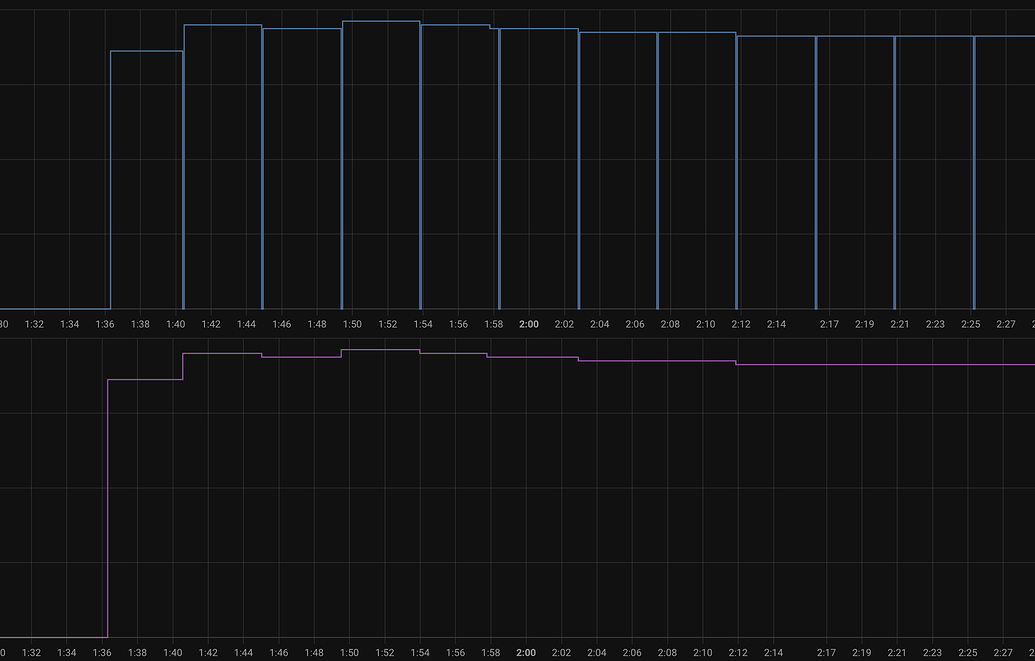The width and height of the screenshot is (1035, 661).
Task: Click the 1:36 tick label on lower chart axis
Action: (x=102, y=652)
